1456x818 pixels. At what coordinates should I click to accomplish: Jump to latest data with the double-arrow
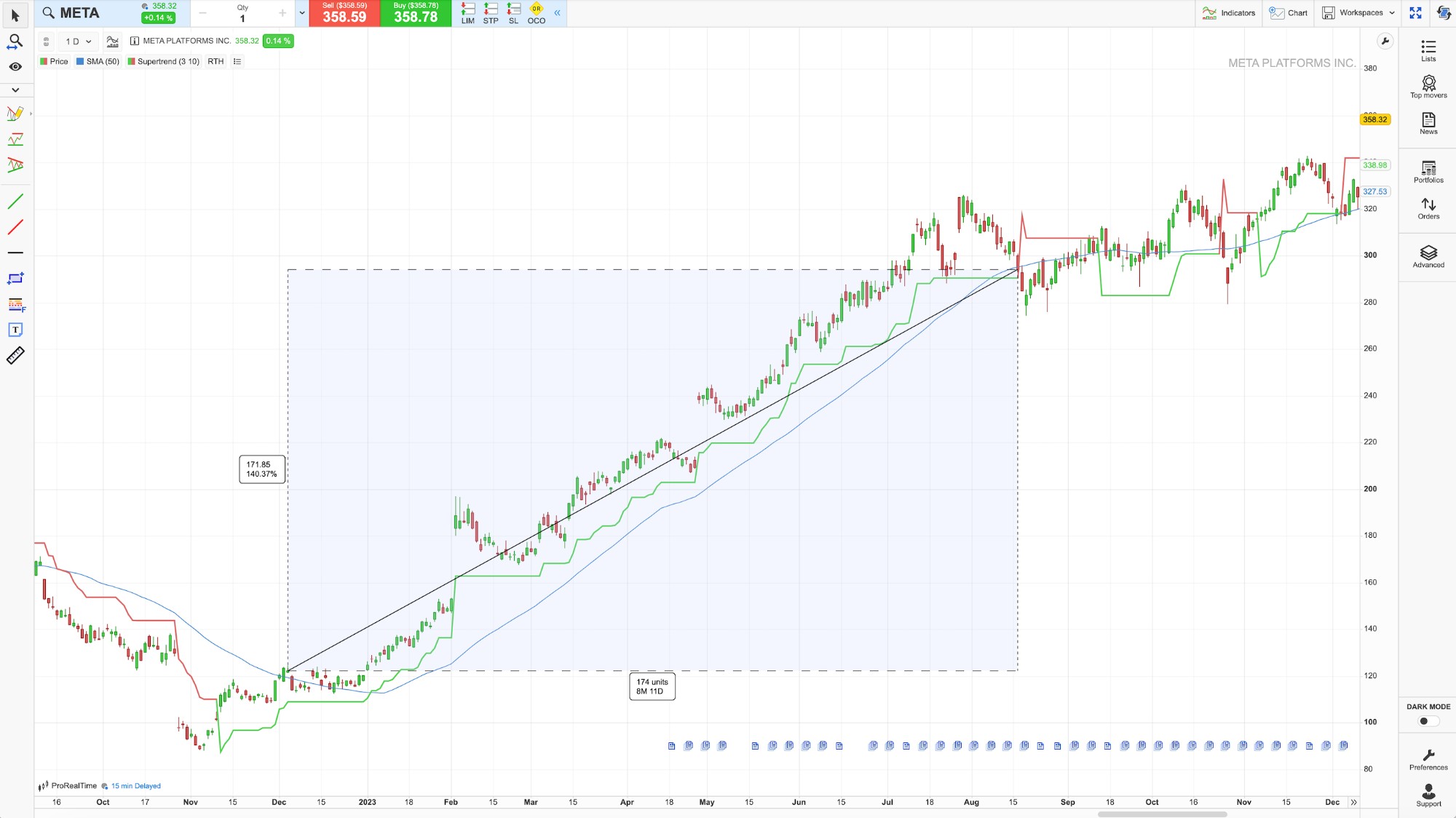[1353, 802]
